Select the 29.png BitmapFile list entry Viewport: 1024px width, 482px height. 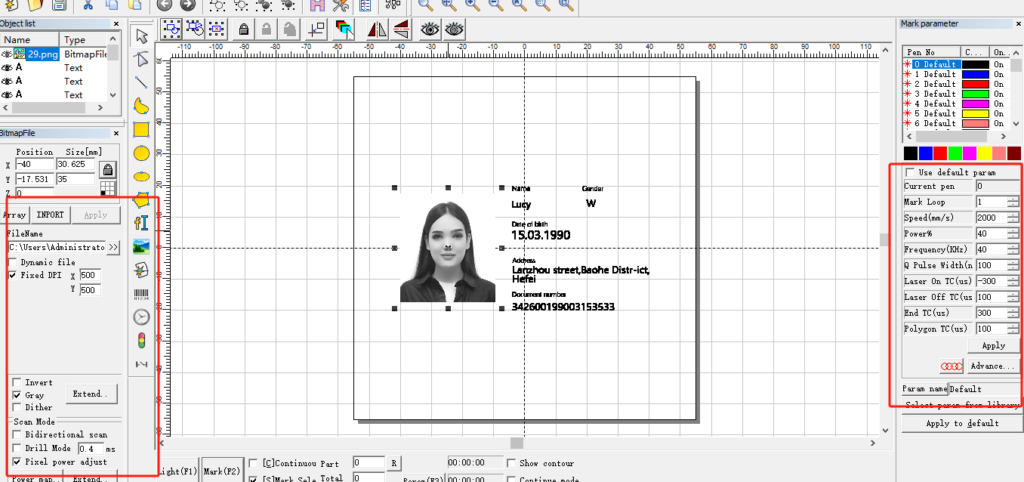(x=42, y=54)
